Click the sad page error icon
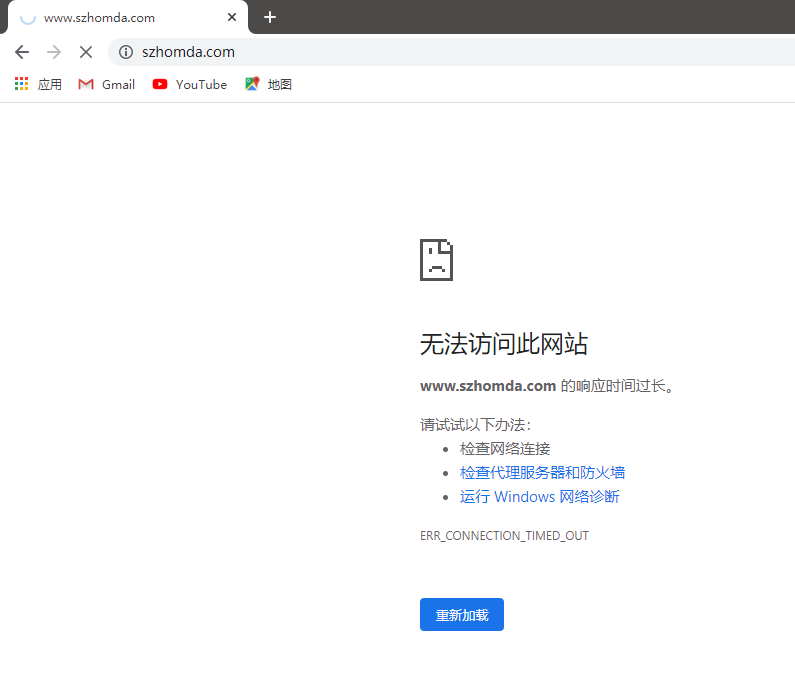The image size is (795, 700). point(436,260)
